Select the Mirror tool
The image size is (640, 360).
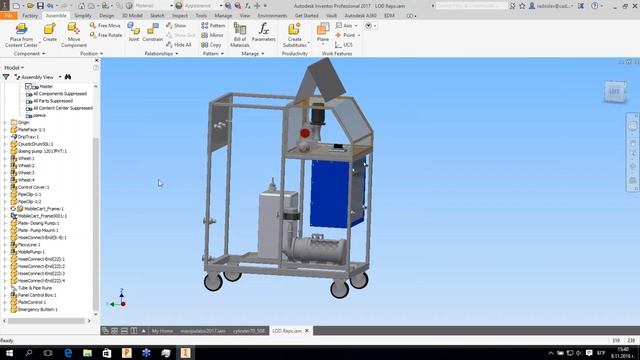point(212,35)
